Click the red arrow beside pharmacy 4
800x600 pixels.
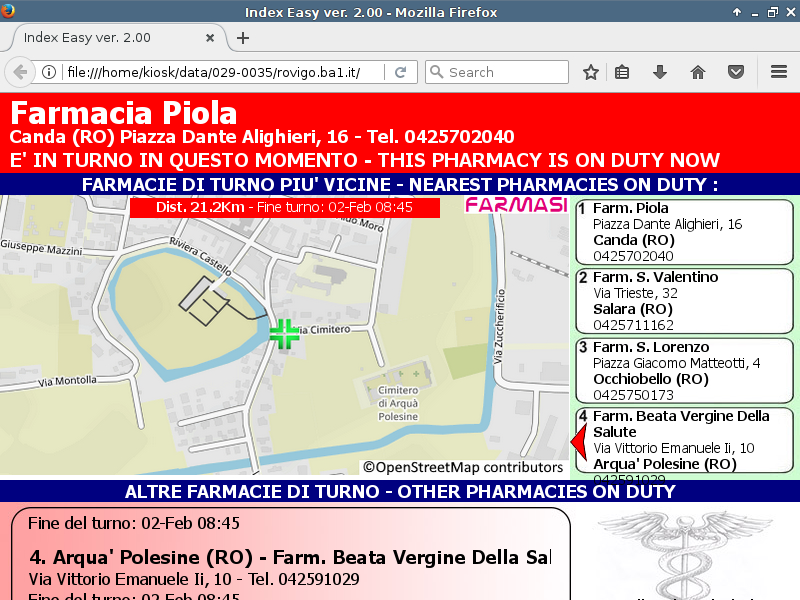[x=577, y=440]
